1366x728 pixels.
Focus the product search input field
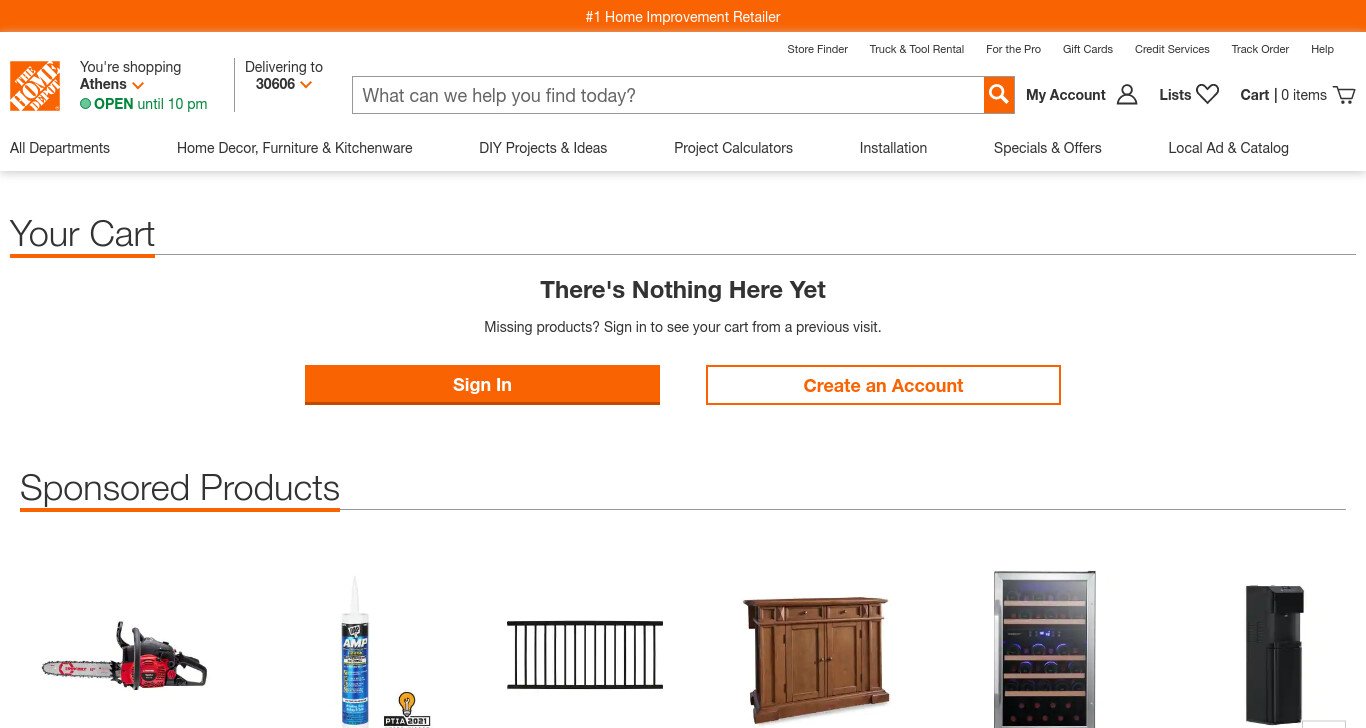668,95
